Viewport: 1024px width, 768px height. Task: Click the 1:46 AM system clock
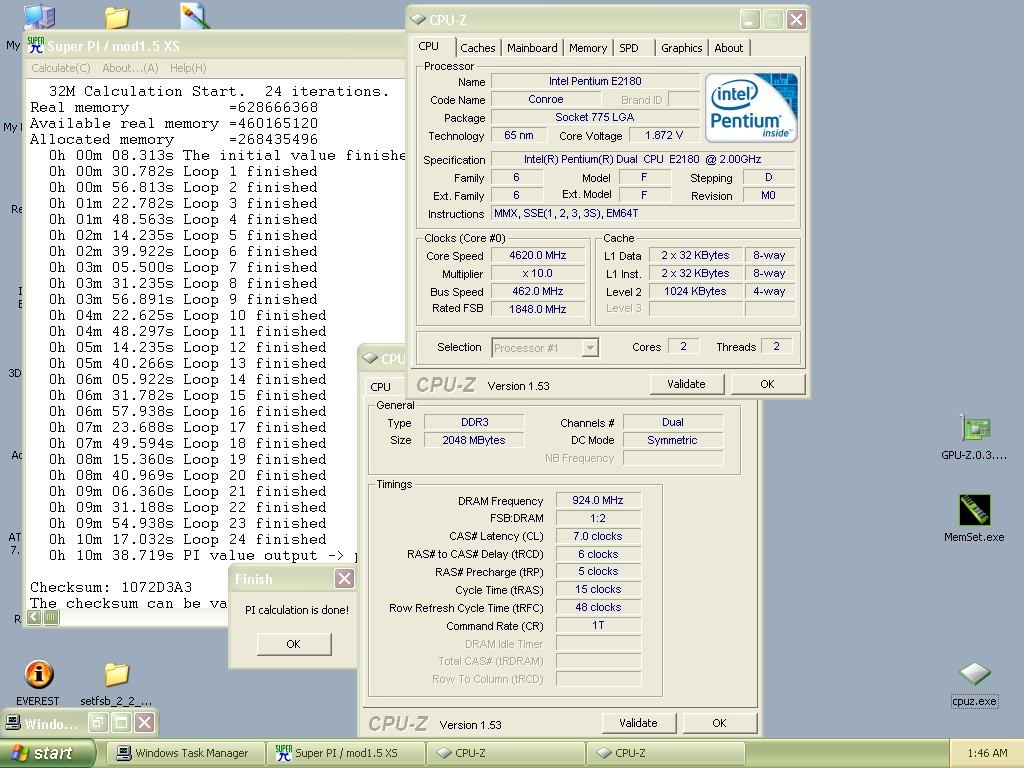(x=987, y=753)
